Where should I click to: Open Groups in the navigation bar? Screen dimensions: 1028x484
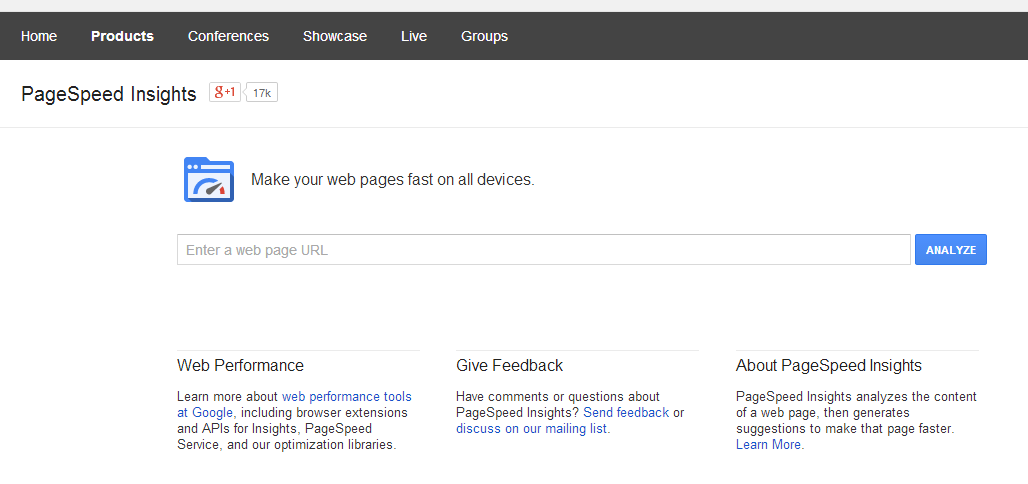click(x=484, y=36)
